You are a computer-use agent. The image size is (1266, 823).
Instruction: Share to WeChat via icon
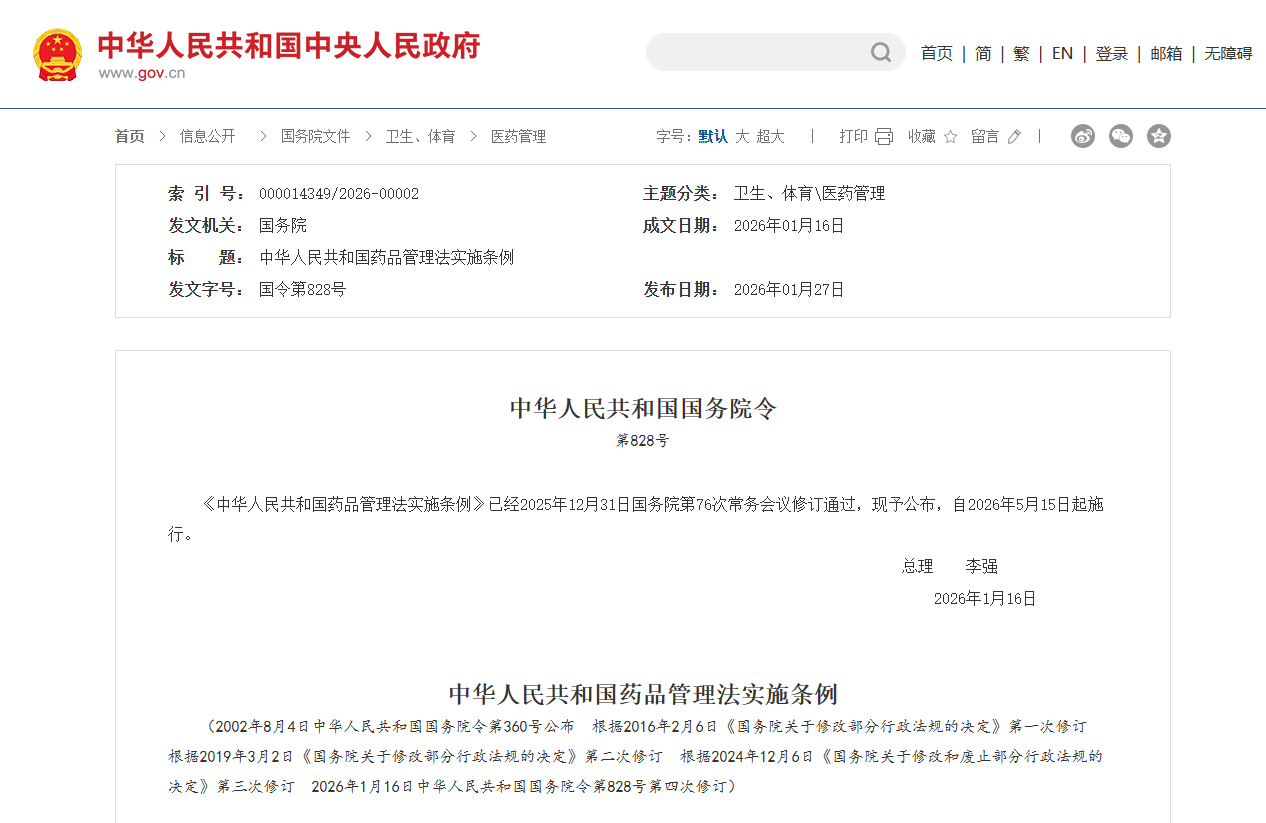click(1121, 136)
